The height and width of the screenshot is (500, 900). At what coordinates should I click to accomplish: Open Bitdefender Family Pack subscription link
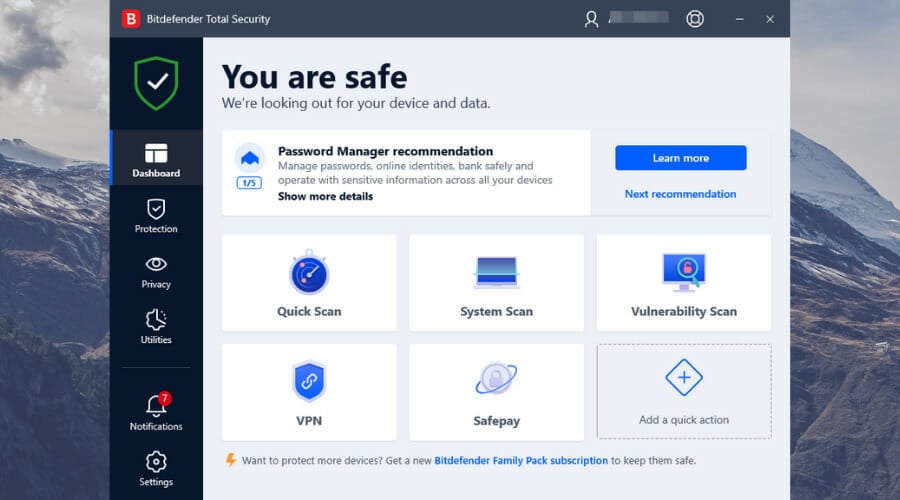click(x=521, y=460)
